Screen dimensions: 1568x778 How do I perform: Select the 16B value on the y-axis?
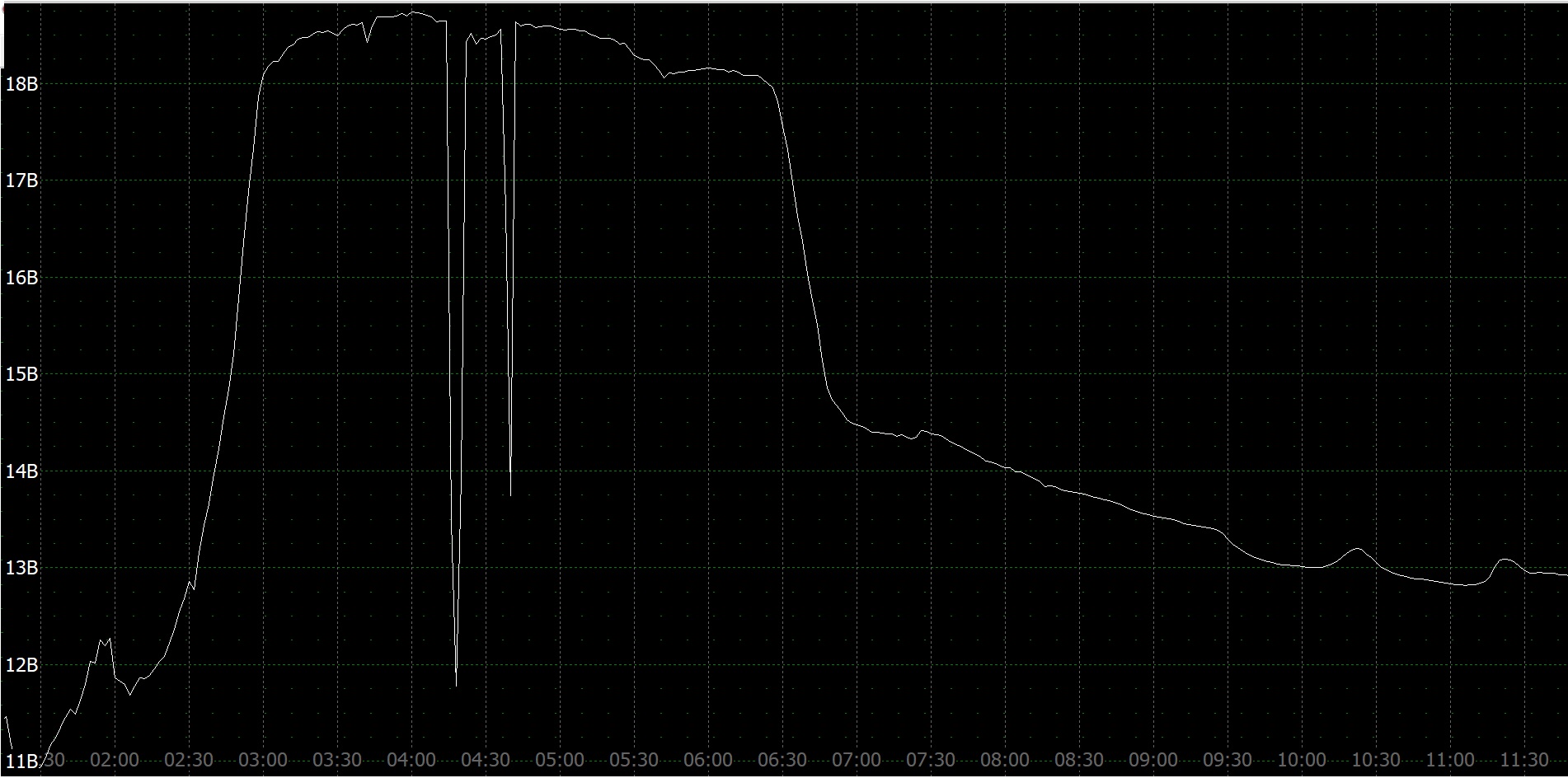(x=21, y=278)
